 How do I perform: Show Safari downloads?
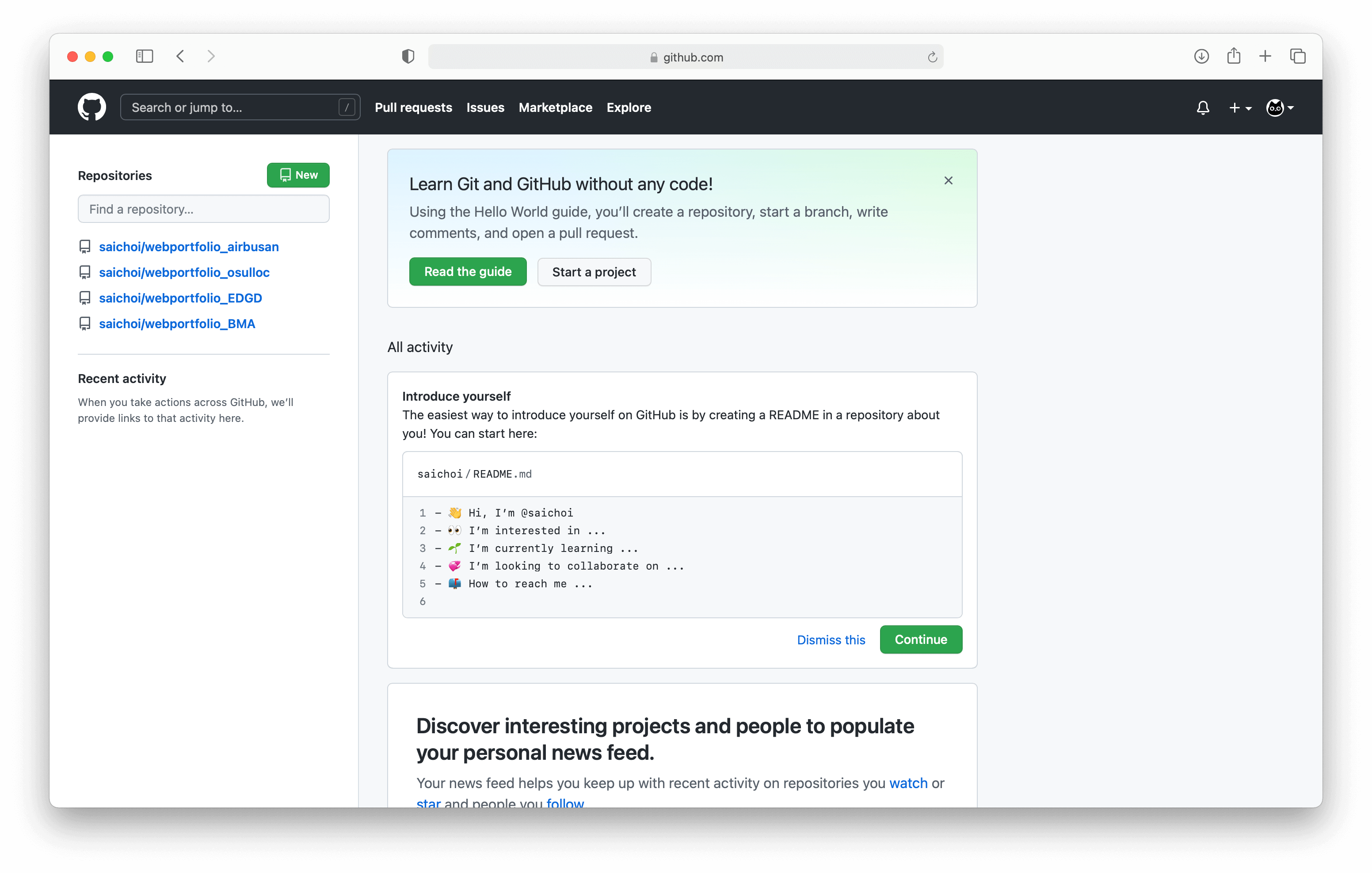click(1201, 57)
